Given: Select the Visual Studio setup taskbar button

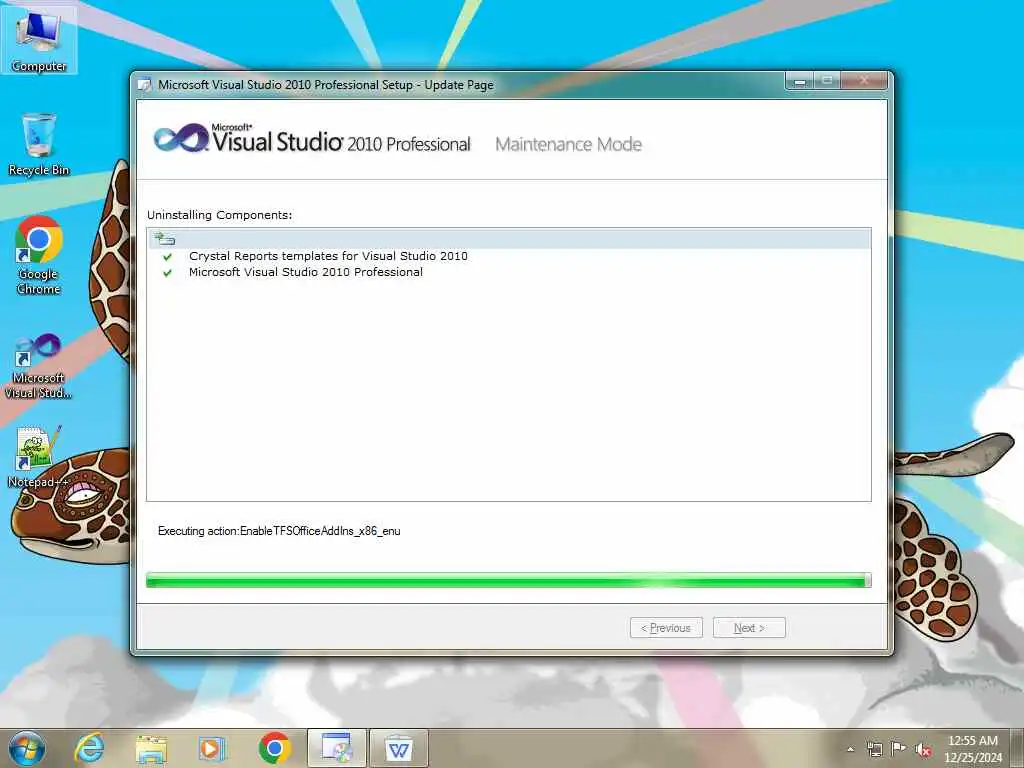Looking at the screenshot, I should point(337,748).
